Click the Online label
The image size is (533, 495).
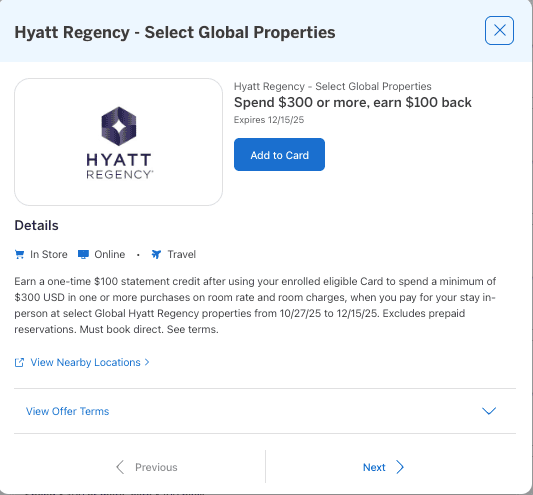110,254
